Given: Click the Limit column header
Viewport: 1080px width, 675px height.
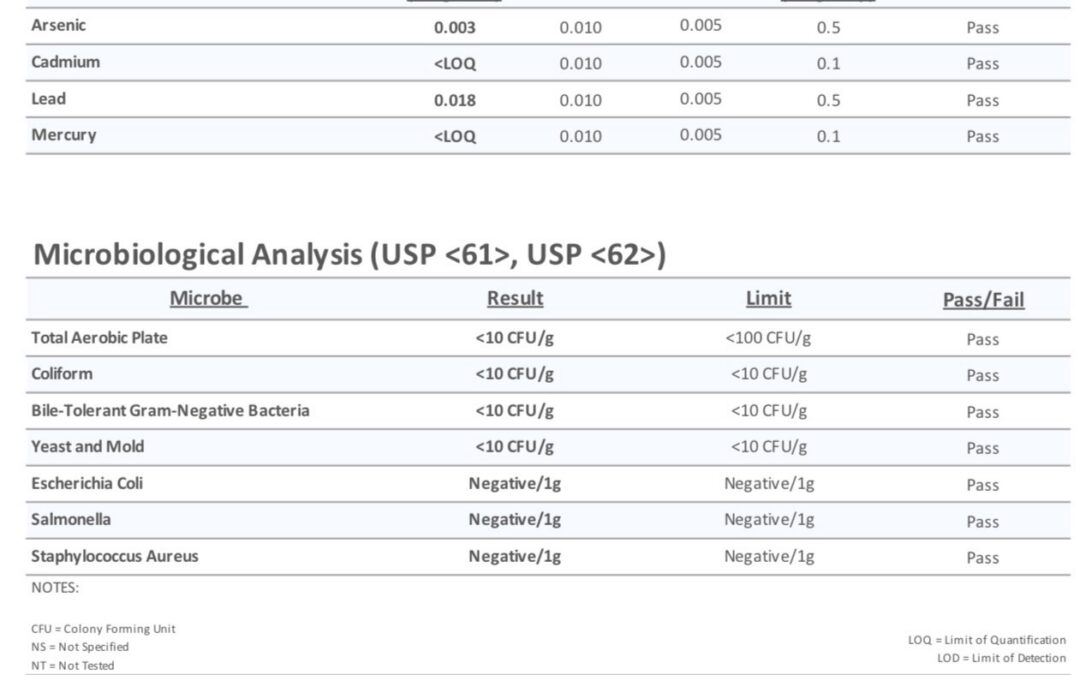Looking at the screenshot, I should click(769, 298).
